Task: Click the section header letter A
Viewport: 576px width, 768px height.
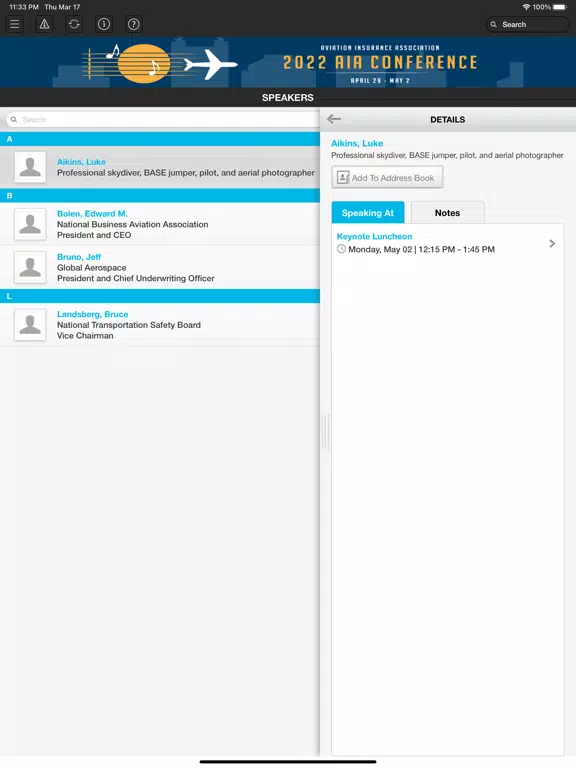Action: coord(9,139)
